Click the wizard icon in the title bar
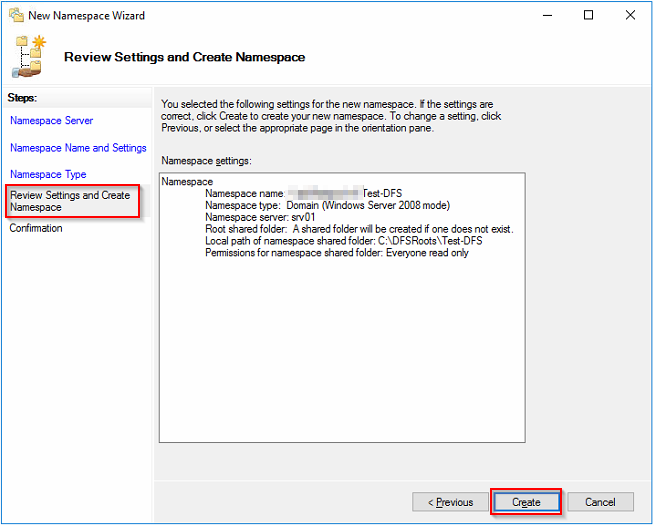The height and width of the screenshot is (526, 654). [15, 15]
